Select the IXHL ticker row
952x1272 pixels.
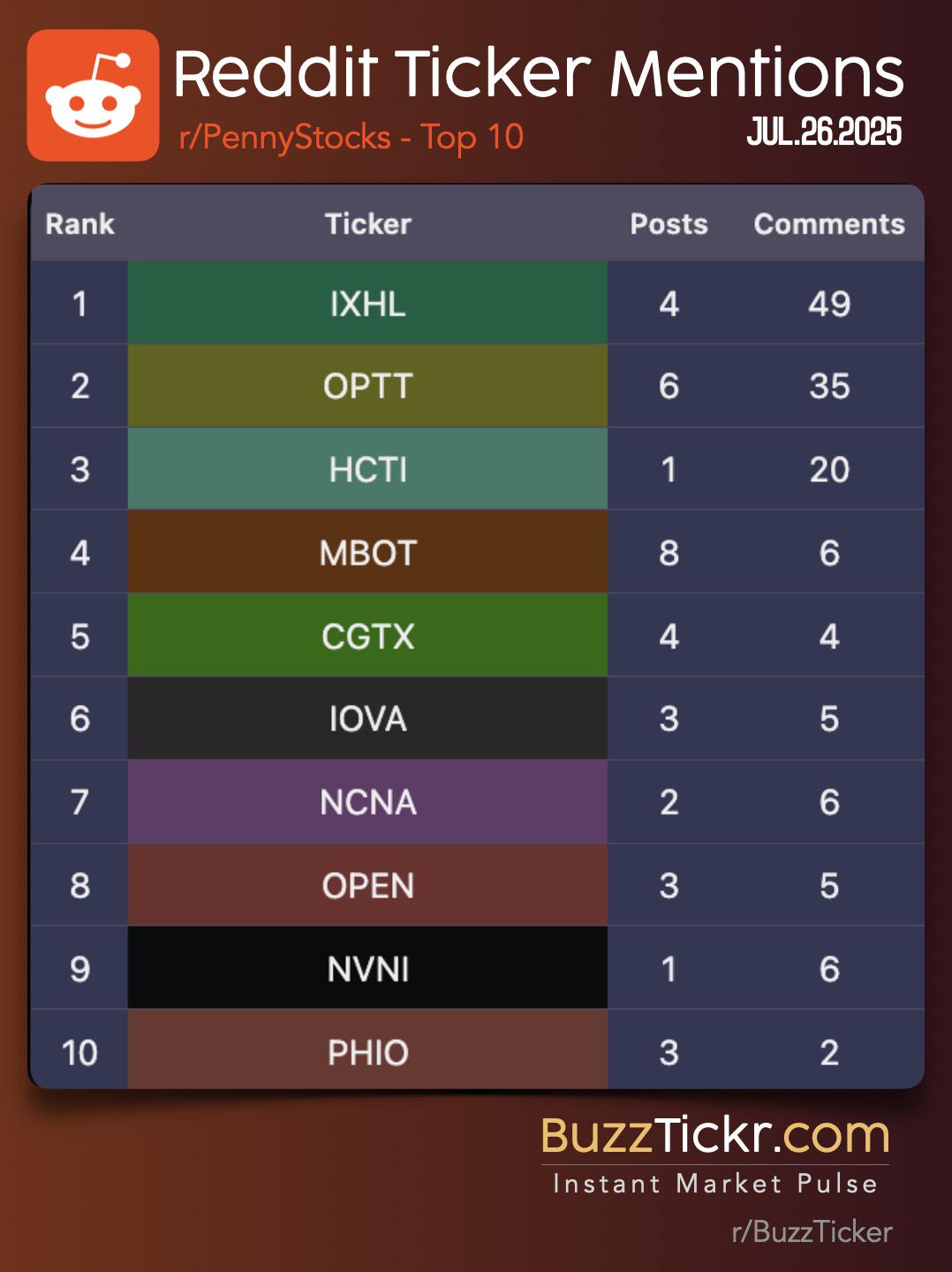478,303
